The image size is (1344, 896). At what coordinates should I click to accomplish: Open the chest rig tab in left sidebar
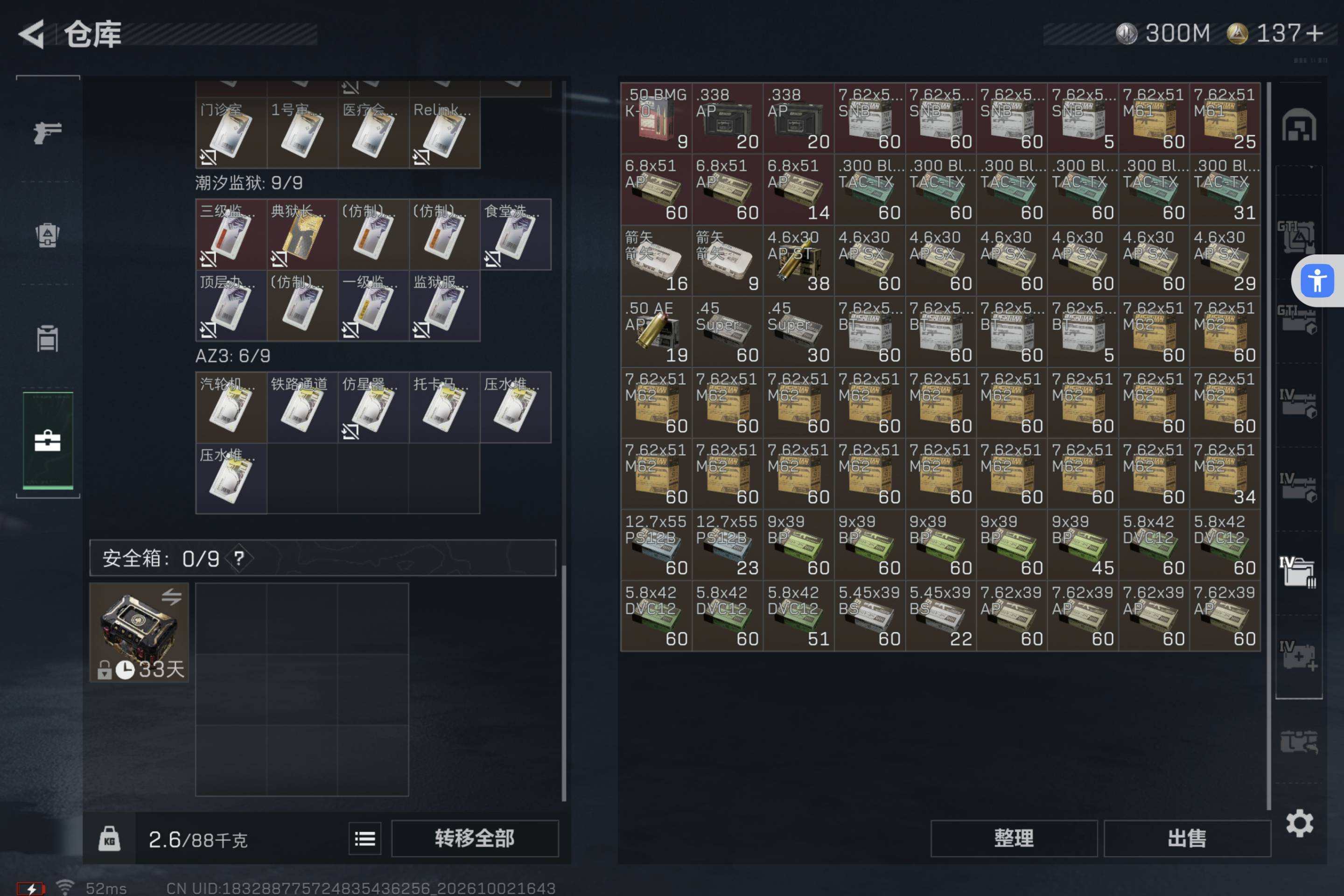pos(48,338)
